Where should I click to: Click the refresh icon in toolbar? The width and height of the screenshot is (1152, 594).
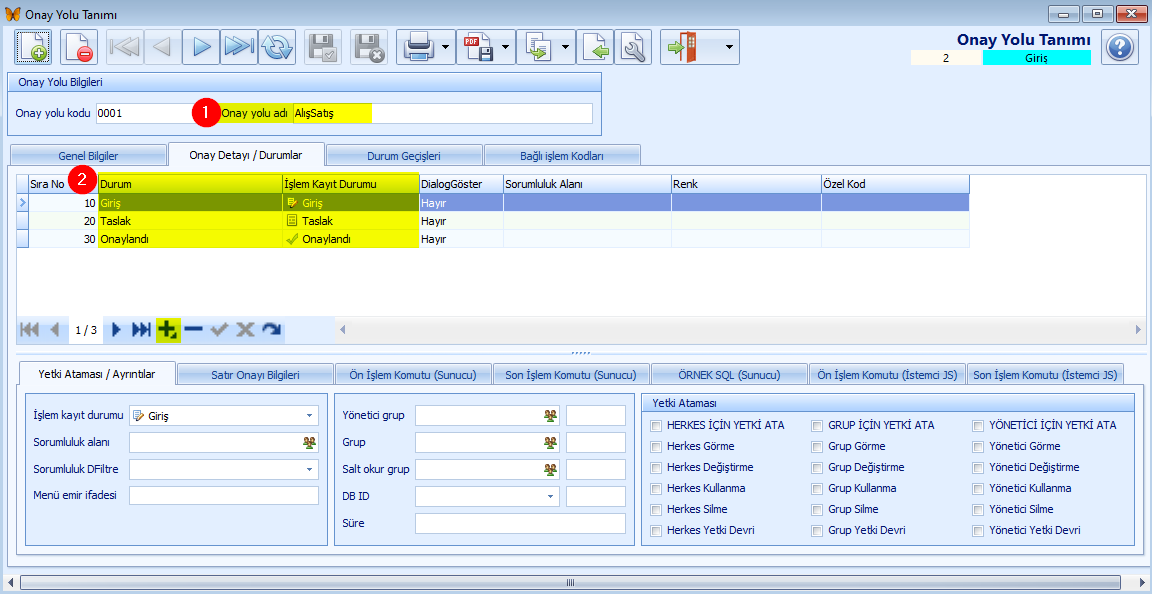277,47
